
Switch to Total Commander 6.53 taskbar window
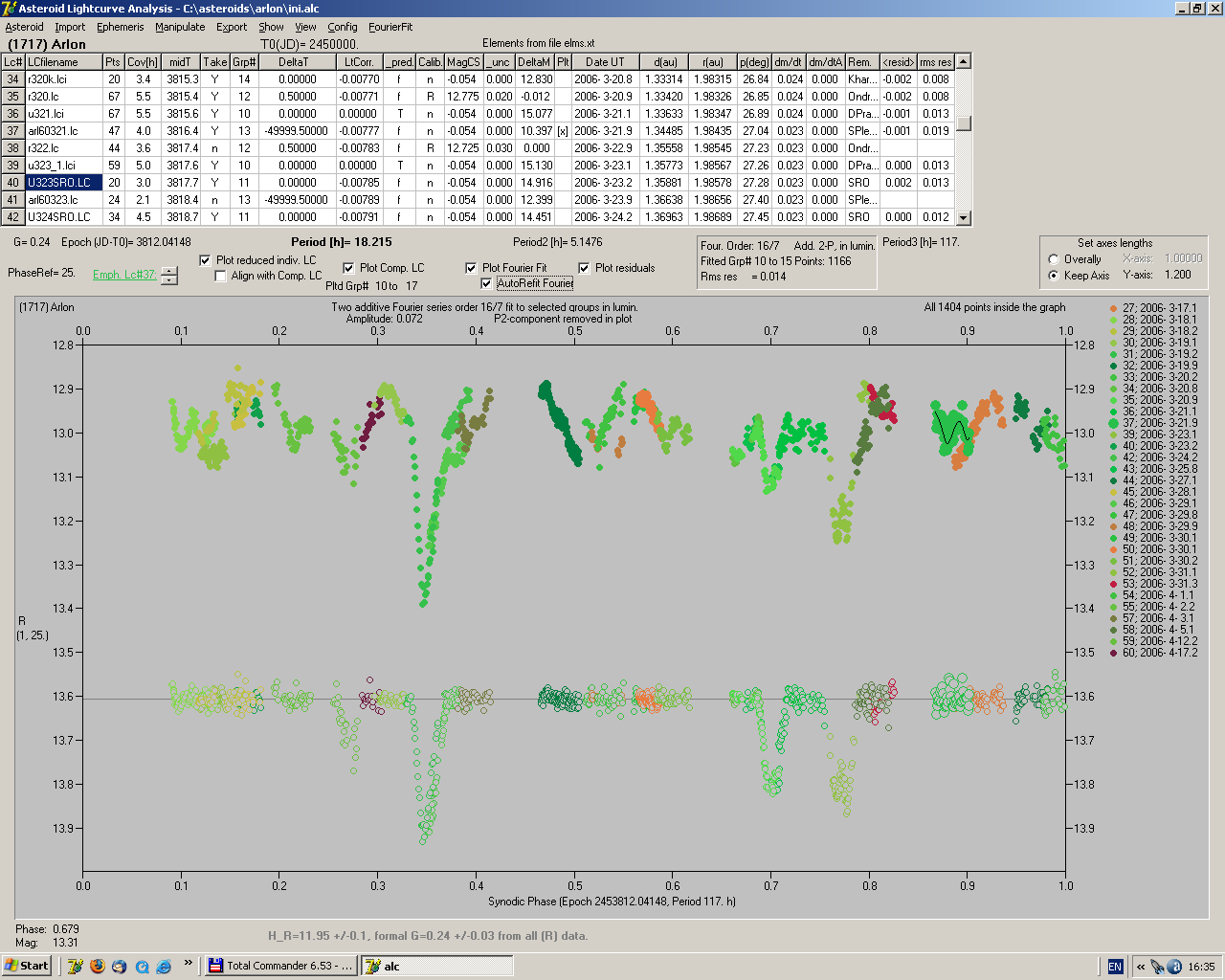pos(280,966)
